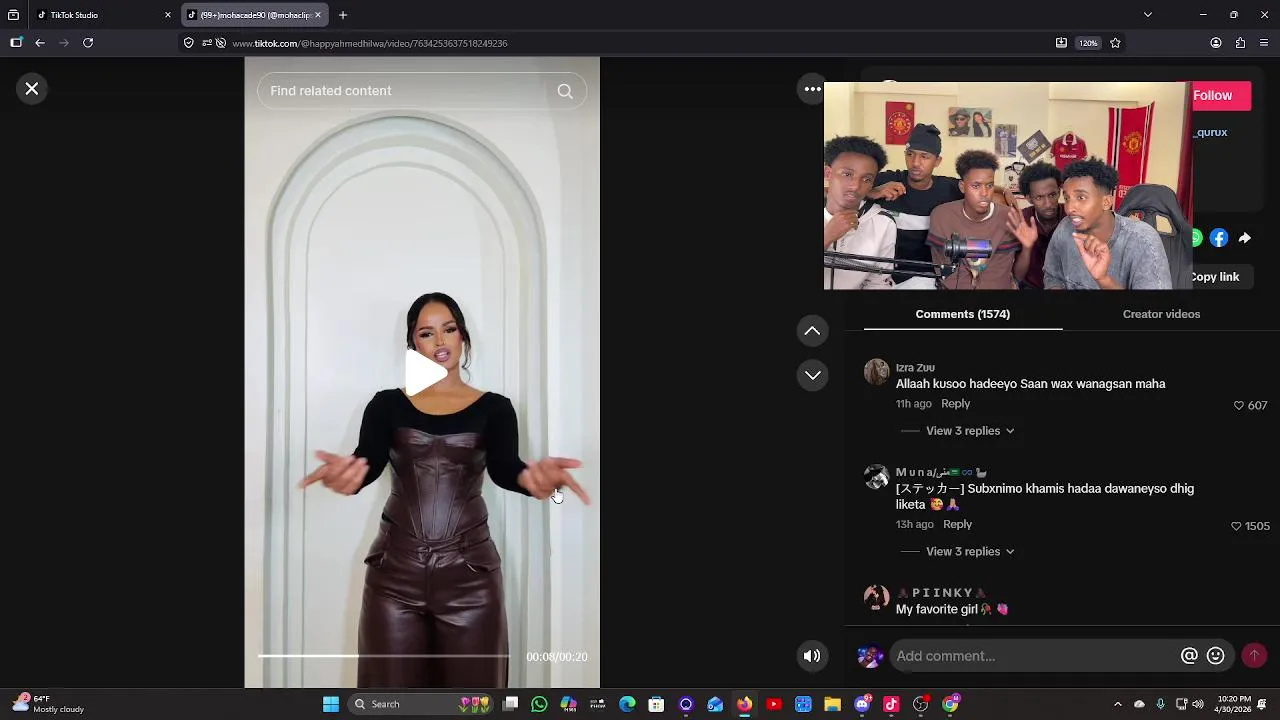This screenshot has height=720, width=1280.
Task: Go back with the browser back arrow
Action: 40,43
